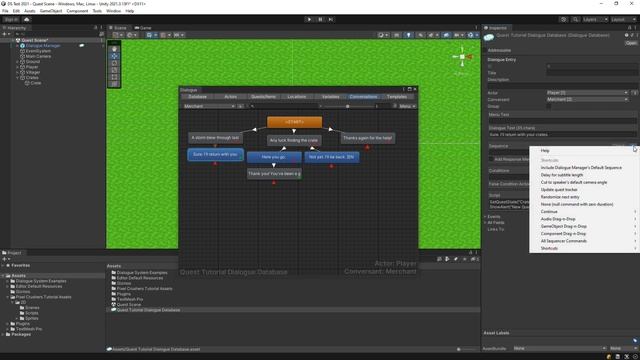Toggle the Group checkbox in Inspector
The height and width of the screenshot is (360, 640).
click(549, 106)
